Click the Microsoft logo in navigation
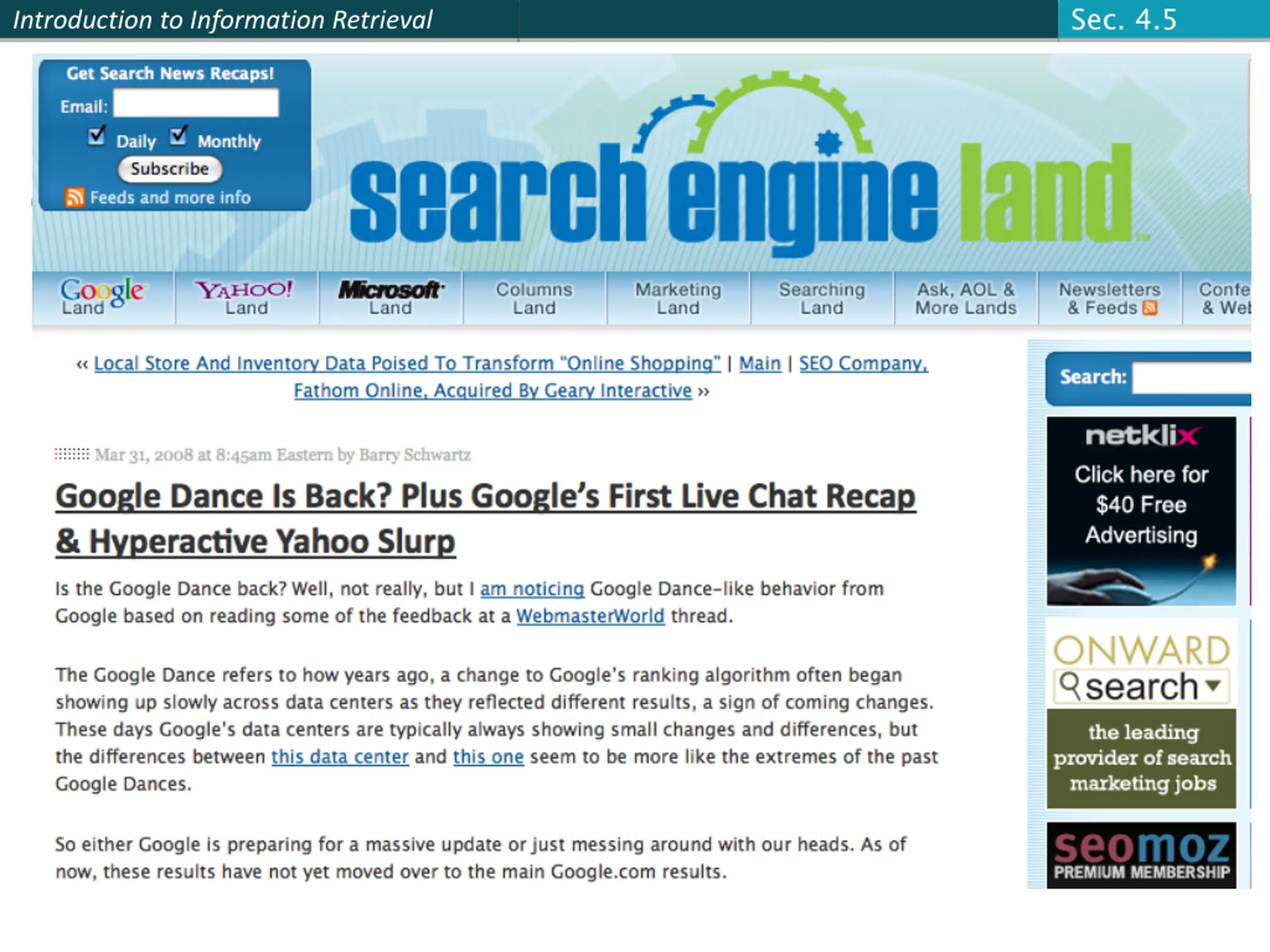The height and width of the screenshot is (952, 1270). pyautogui.click(x=390, y=290)
